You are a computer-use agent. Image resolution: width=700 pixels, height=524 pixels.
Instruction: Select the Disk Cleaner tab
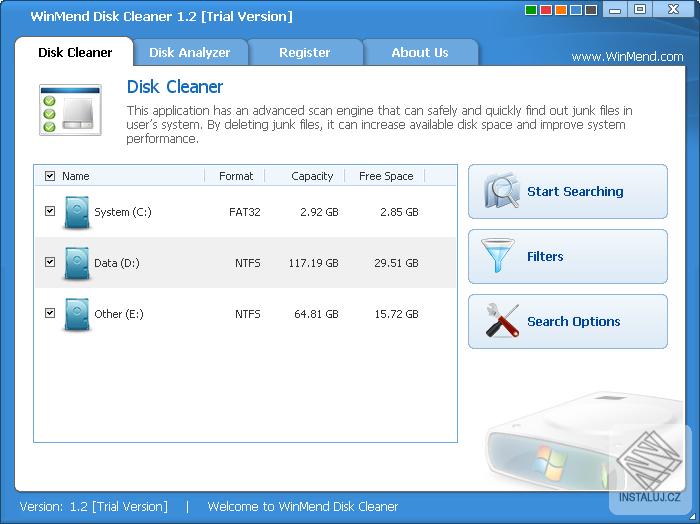(75, 52)
